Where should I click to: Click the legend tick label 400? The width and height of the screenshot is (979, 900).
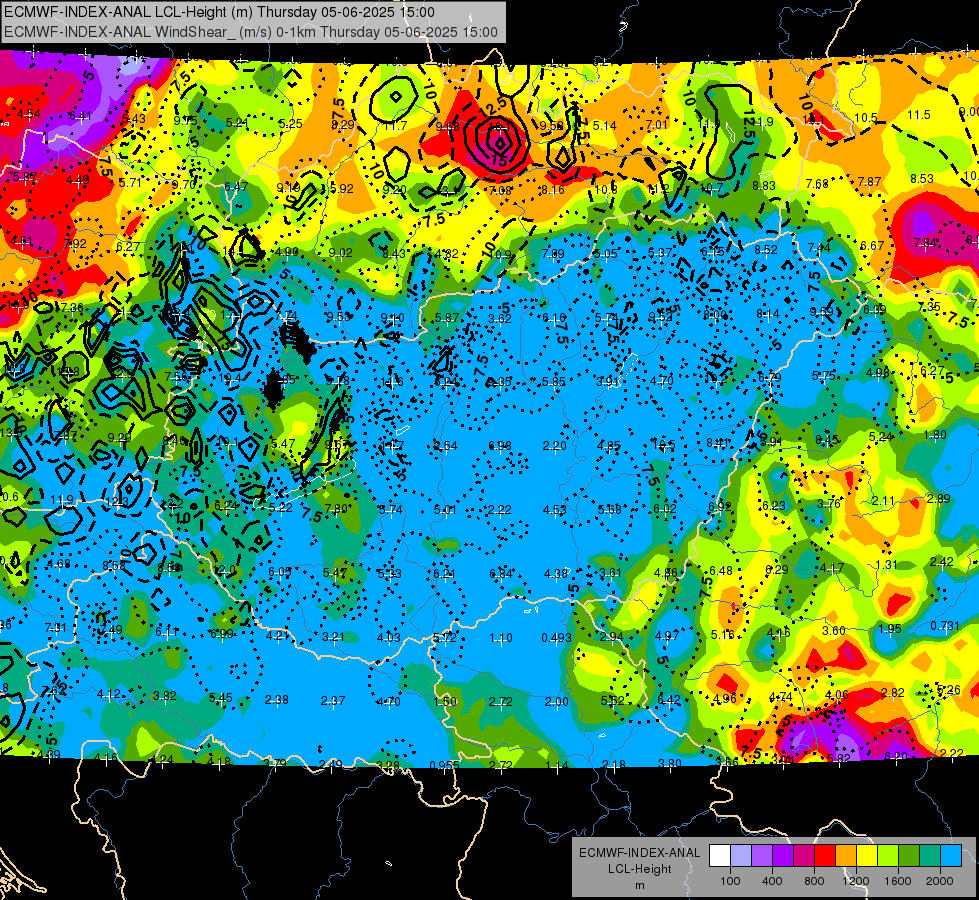click(x=772, y=881)
